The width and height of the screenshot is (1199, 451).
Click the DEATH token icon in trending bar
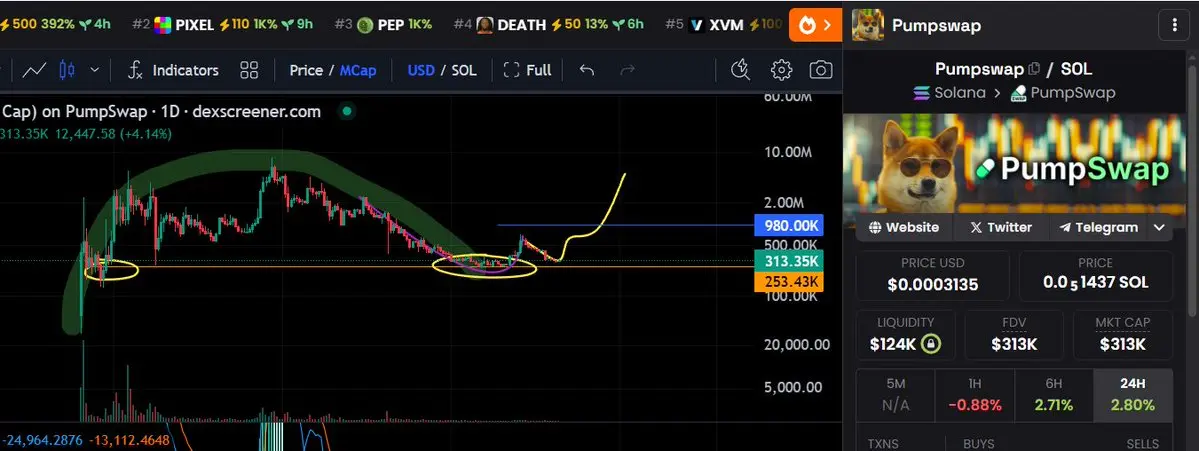coord(485,25)
